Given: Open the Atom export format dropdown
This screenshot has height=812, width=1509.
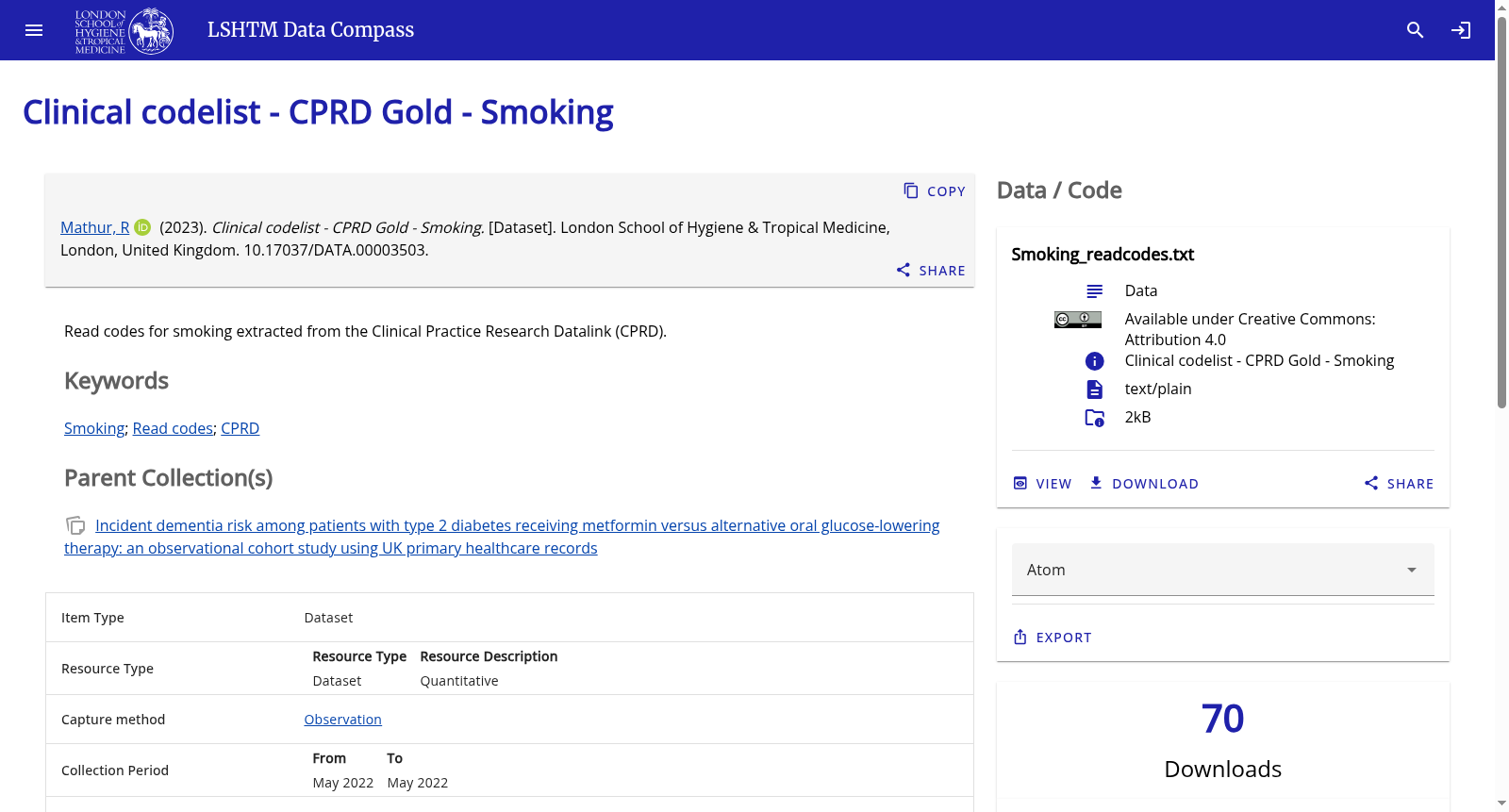Looking at the screenshot, I should [1222, 570].
